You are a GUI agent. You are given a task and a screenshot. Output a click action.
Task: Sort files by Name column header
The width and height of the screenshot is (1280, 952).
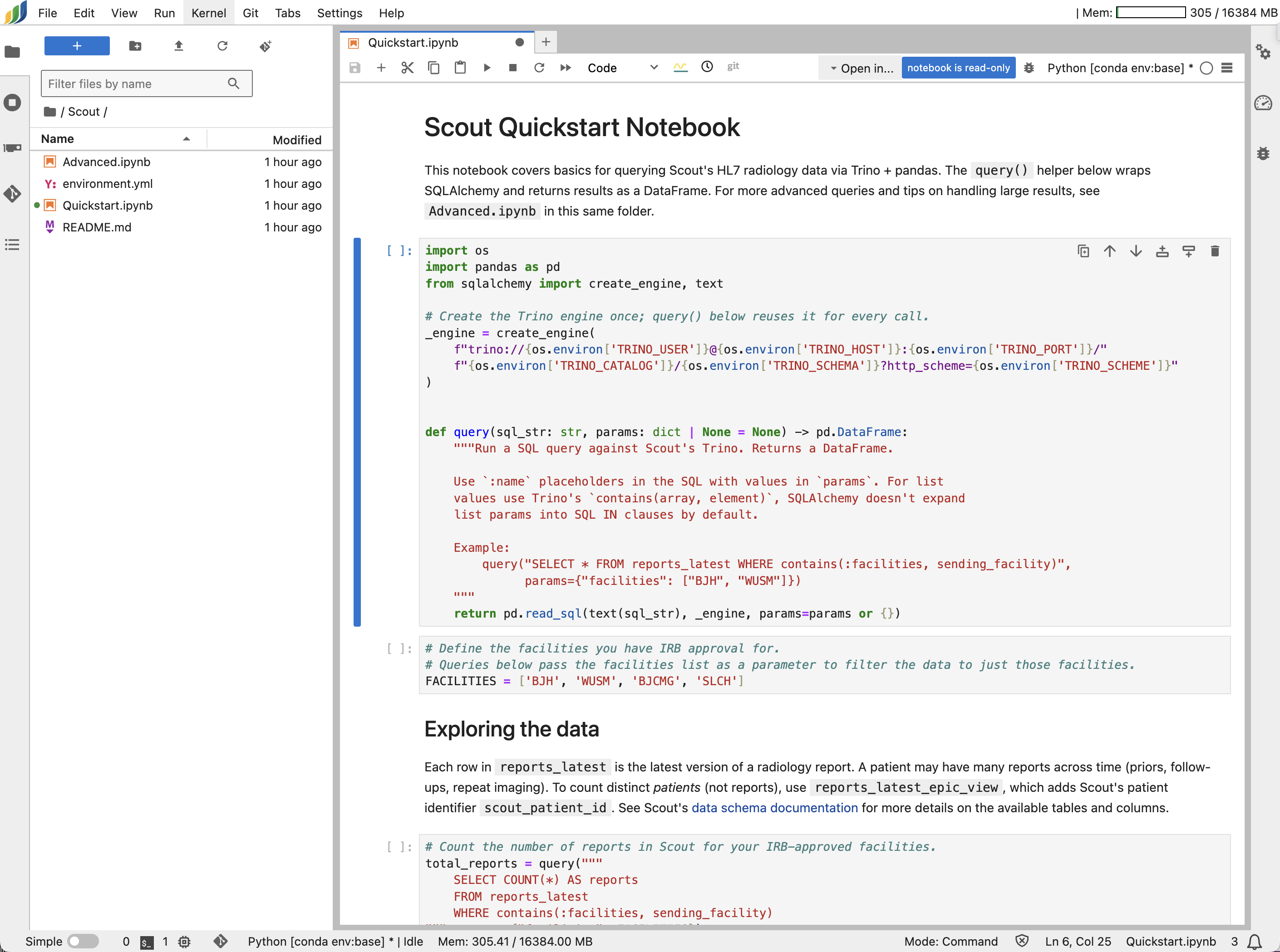pos(118,139)
